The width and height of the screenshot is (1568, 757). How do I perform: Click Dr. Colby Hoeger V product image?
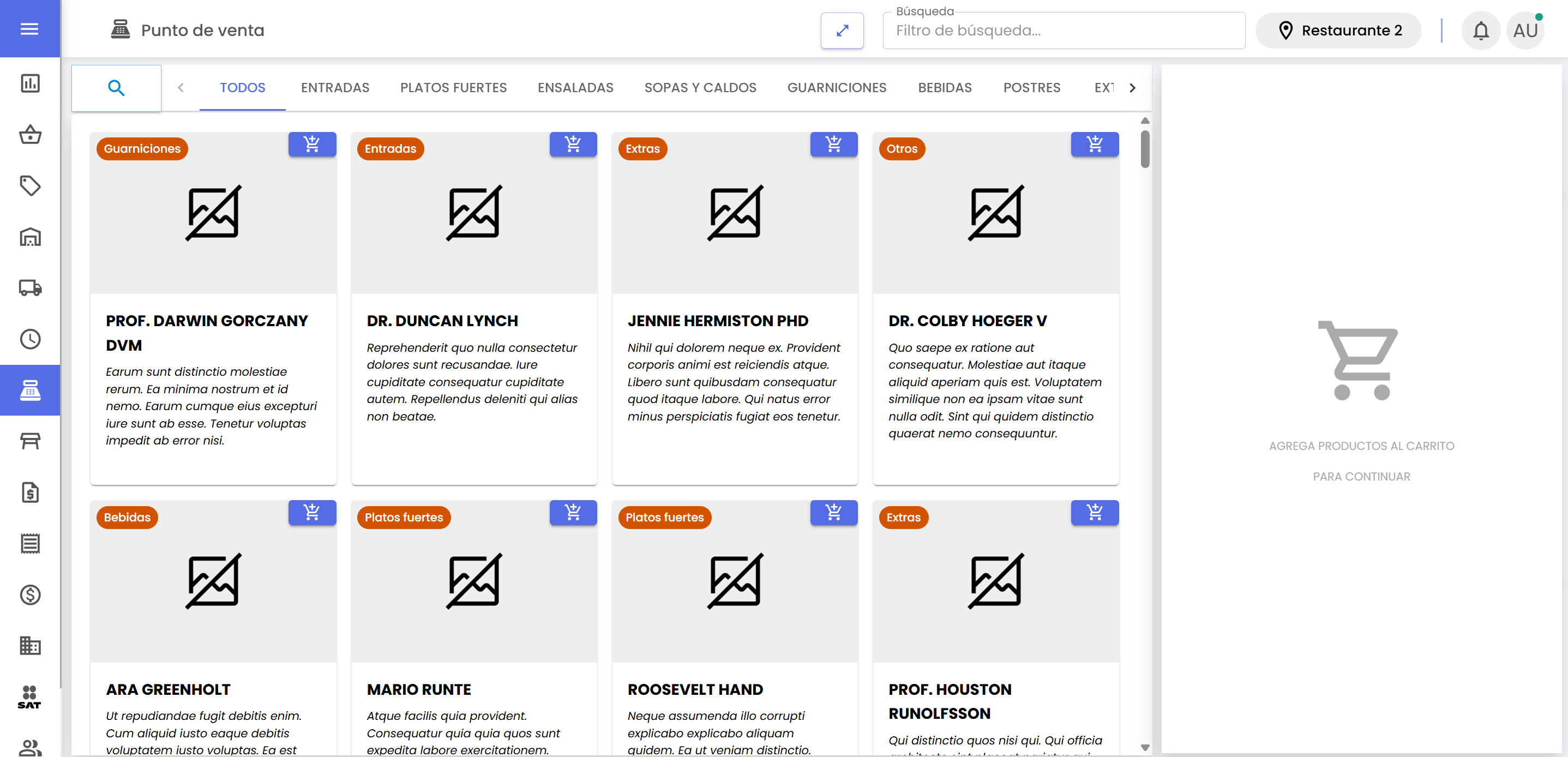[996, 213]
